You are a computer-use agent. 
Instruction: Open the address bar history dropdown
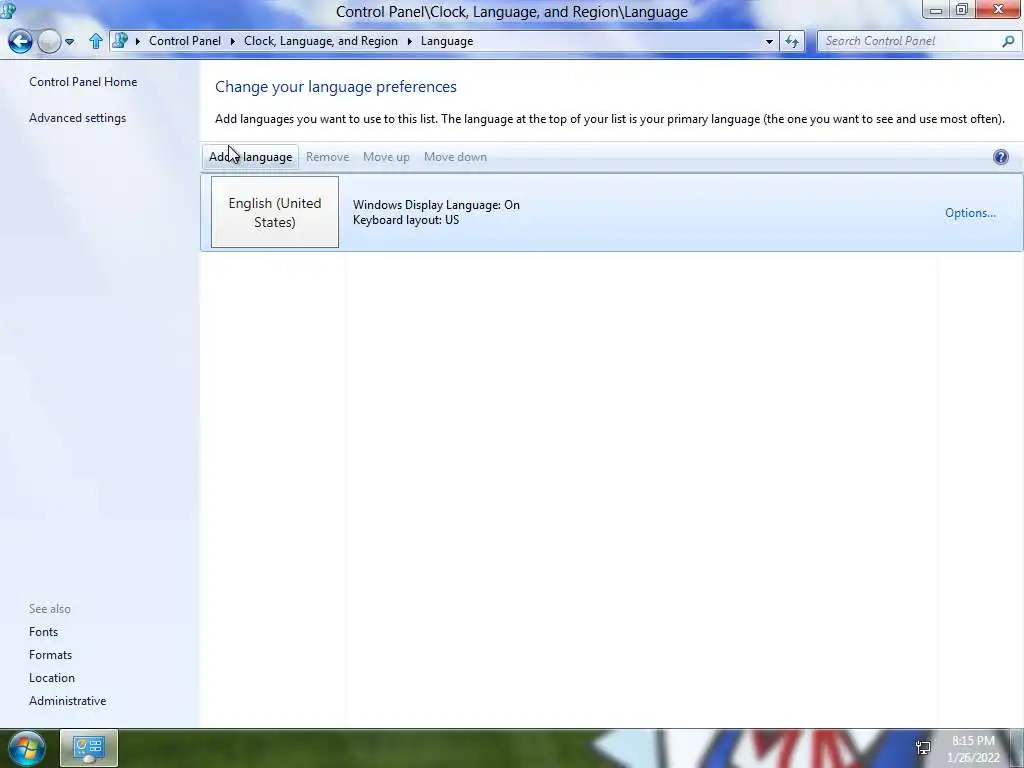[x=769, y=41]
